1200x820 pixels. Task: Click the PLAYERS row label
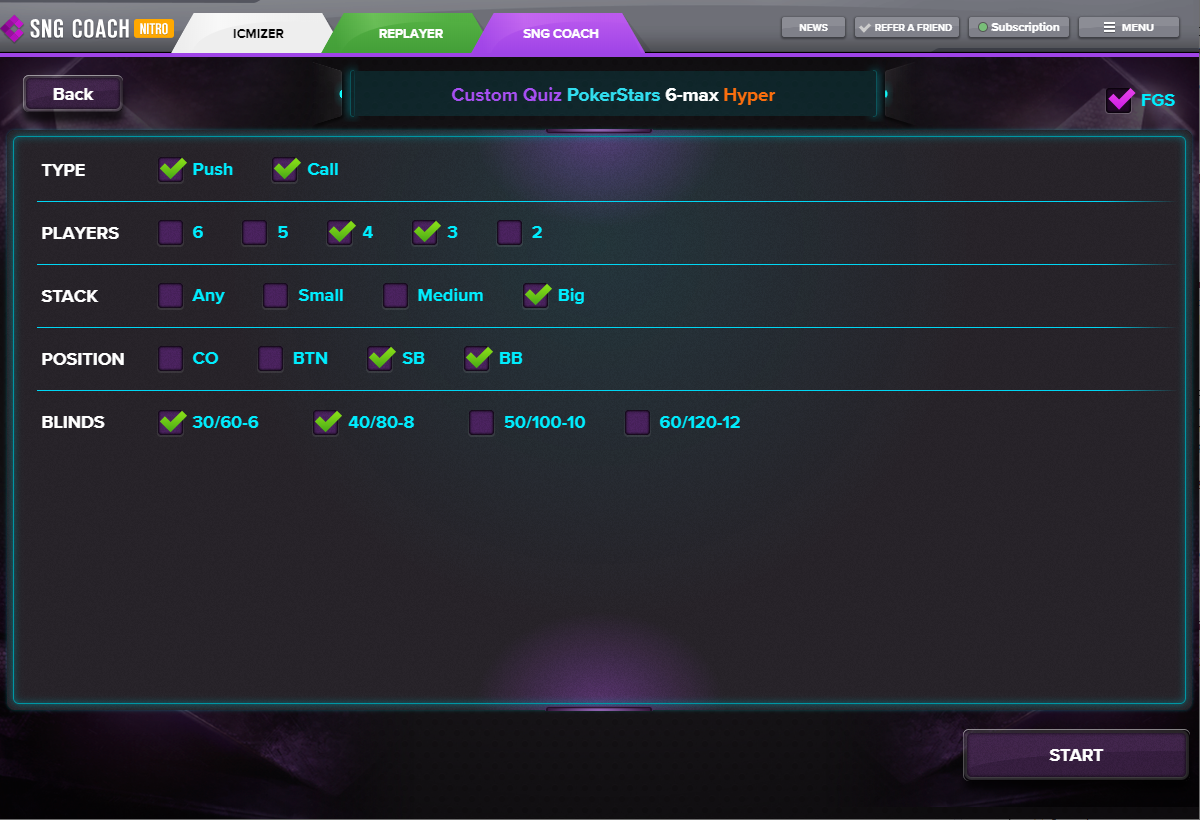click(x=80, y=233)
